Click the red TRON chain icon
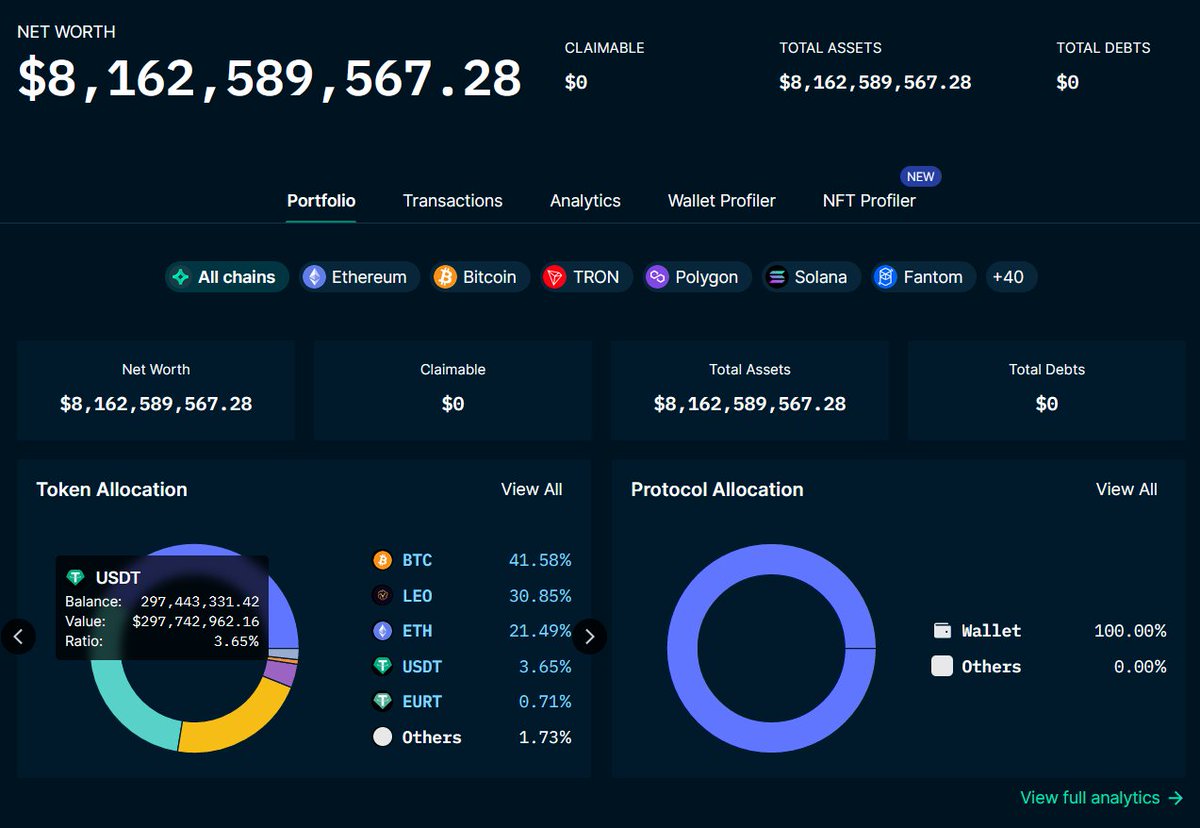This screenshot has width=1200, height=828. point(555,277)
